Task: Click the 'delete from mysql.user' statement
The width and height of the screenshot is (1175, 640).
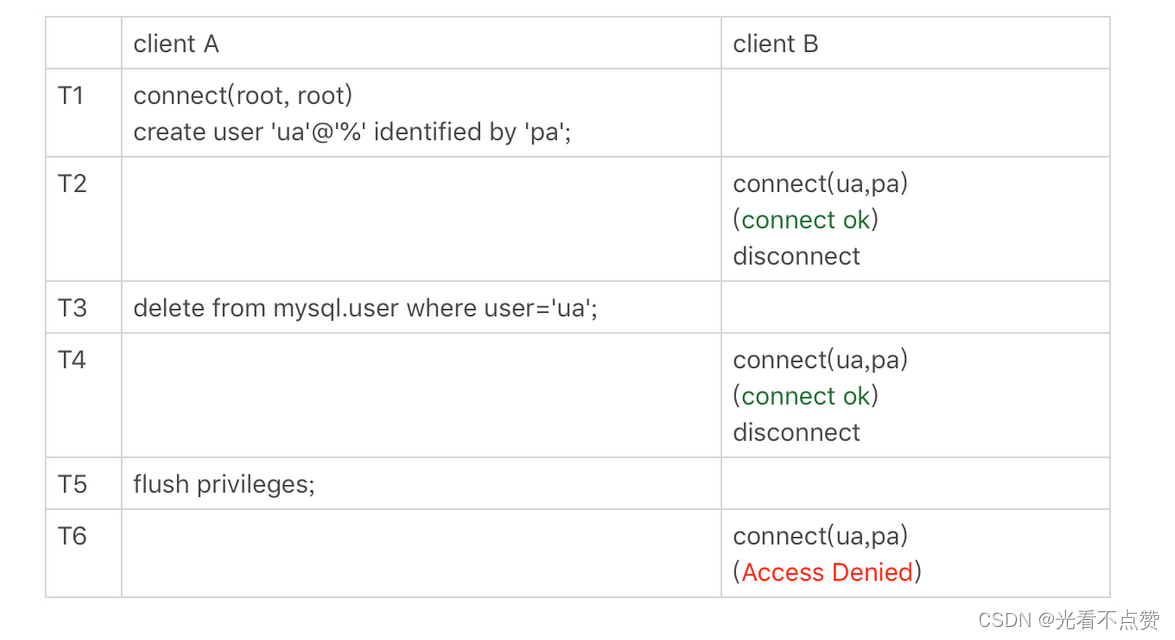Action: 366,308
